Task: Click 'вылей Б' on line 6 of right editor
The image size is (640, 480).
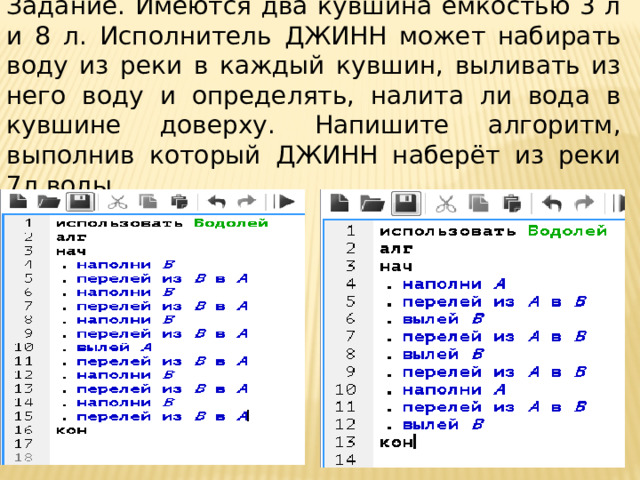Action: 443,319
